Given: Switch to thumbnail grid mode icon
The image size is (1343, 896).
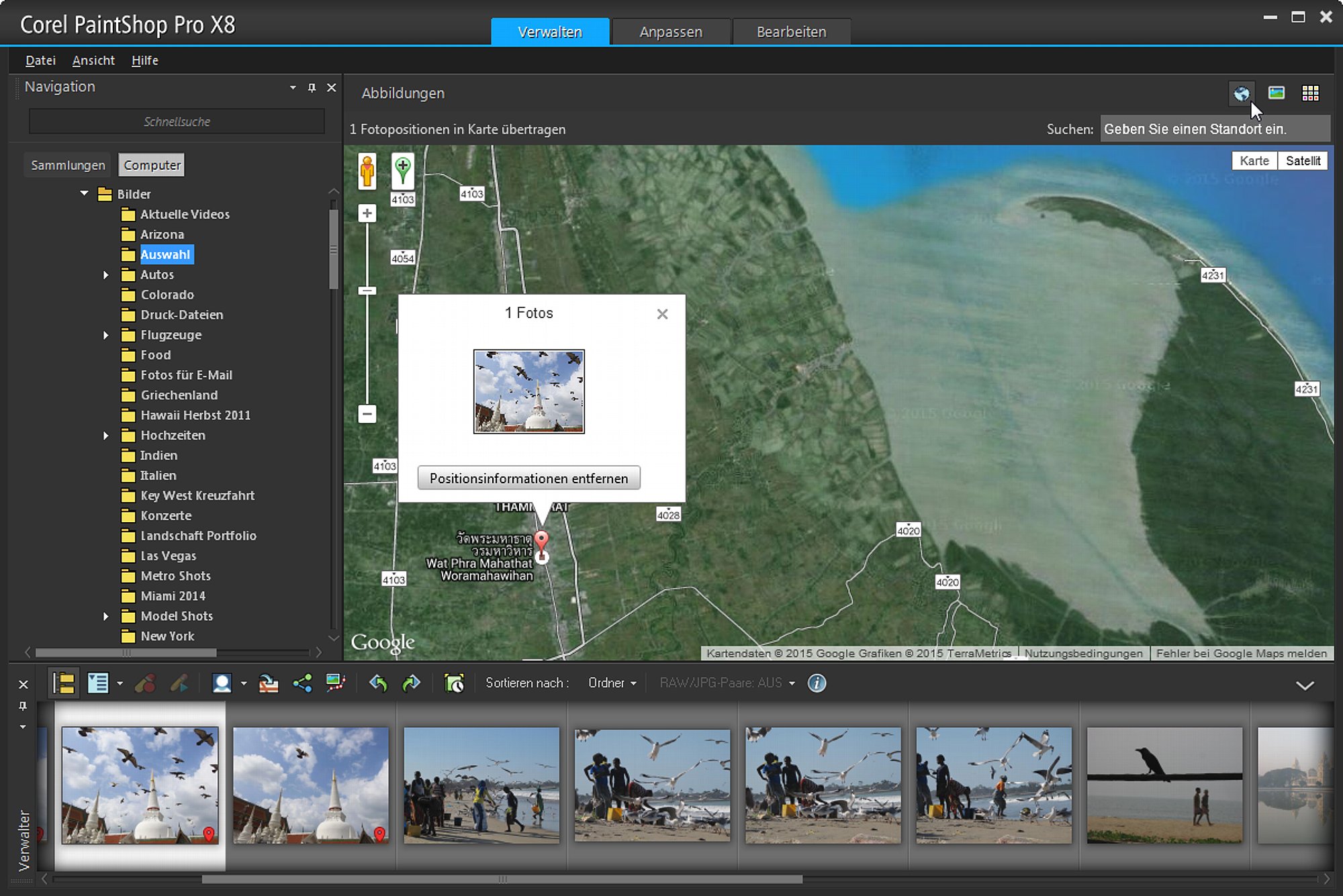Looking at the screenshot, I should click(1310, 93).
